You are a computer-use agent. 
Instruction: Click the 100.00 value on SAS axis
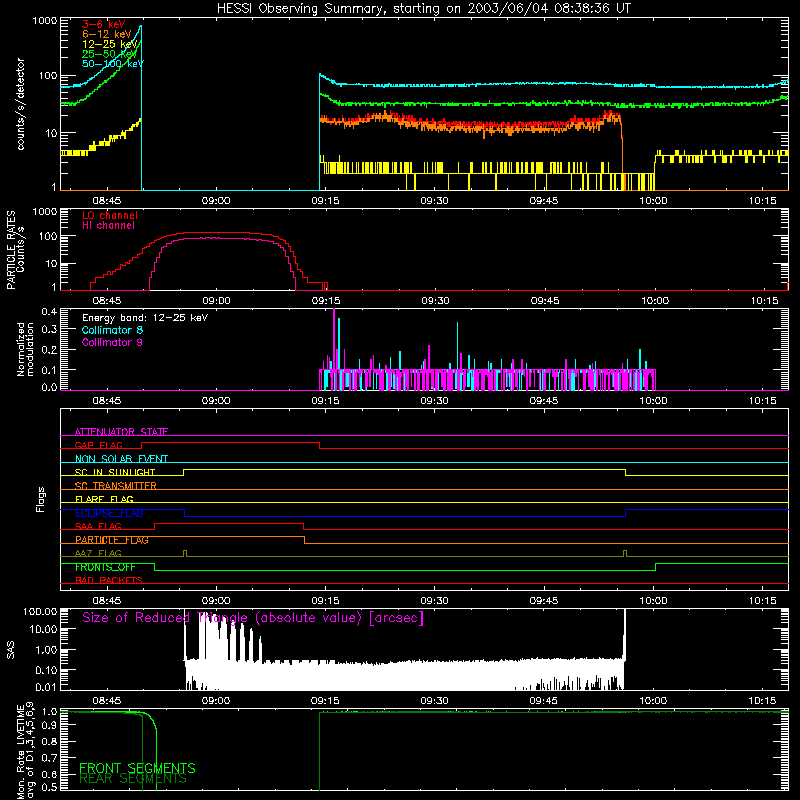(x=40, y=612)
